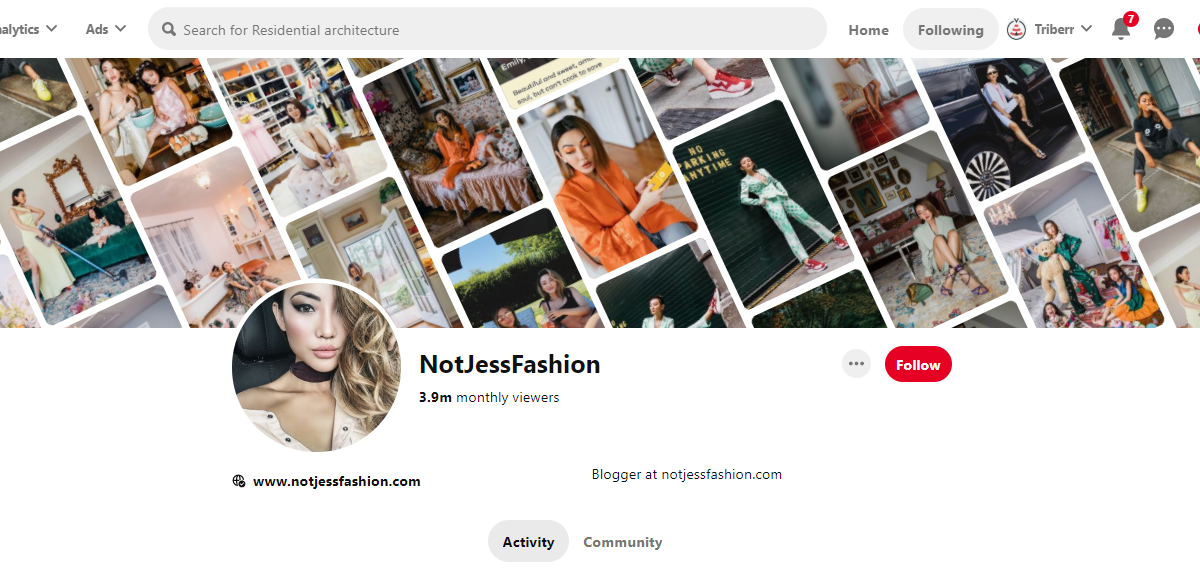
Task: Open the messages speech bubble
Action: pyautogui.click(x=1164, y=29)
